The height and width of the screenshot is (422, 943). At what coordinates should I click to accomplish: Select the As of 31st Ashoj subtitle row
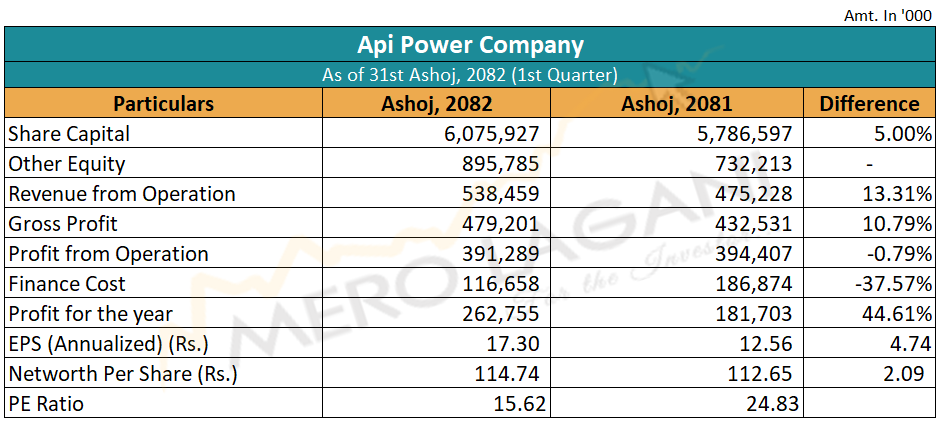tap(470, 75)
